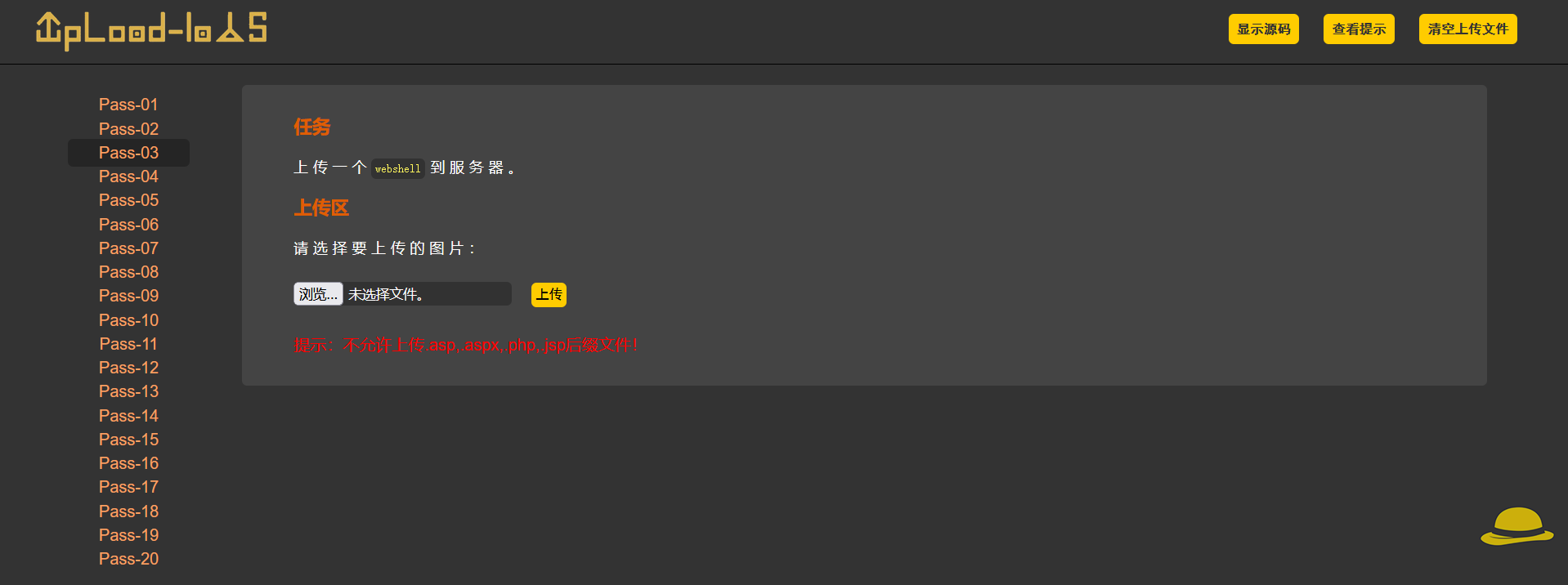Open Pass-01 in the sidebar

click(128, 105)
